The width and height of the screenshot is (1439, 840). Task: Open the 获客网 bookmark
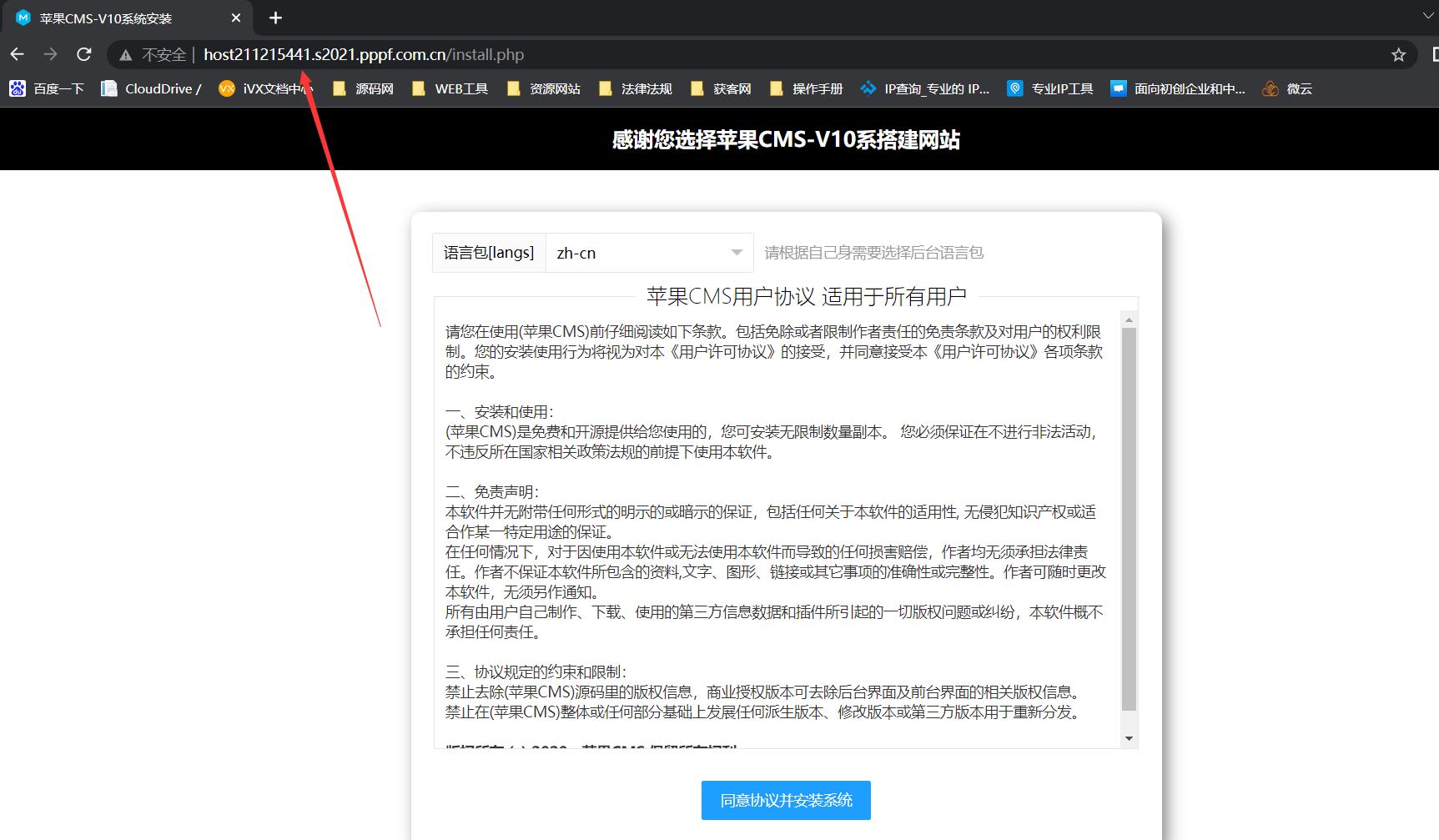click(720, 88)
